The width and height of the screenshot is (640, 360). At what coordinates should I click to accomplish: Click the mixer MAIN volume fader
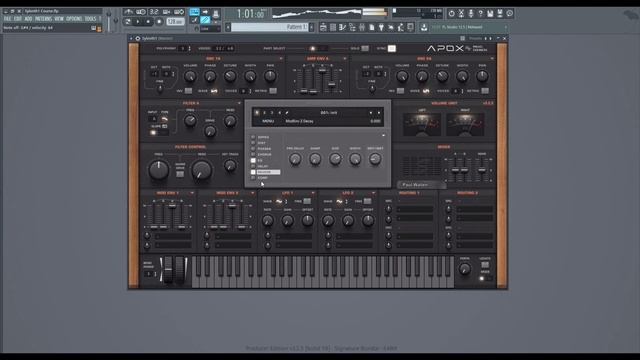(482, 169)
